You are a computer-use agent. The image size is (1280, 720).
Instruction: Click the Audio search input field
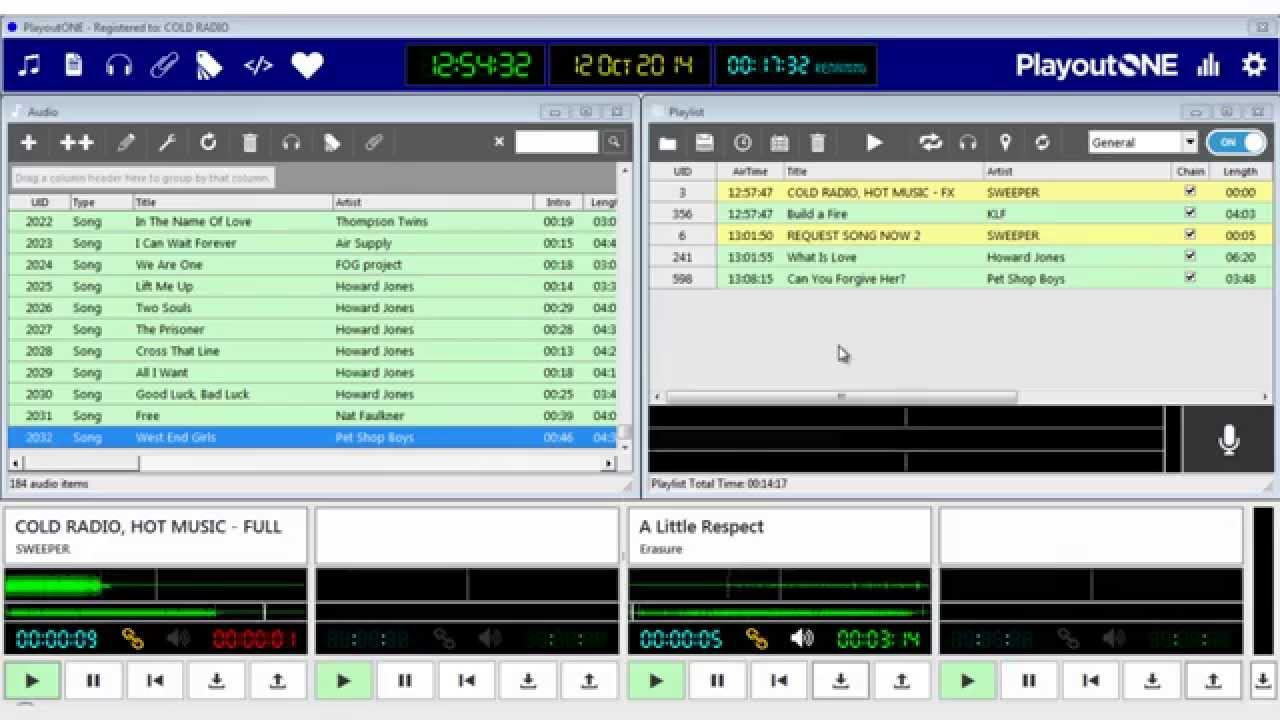click(556, 142)
